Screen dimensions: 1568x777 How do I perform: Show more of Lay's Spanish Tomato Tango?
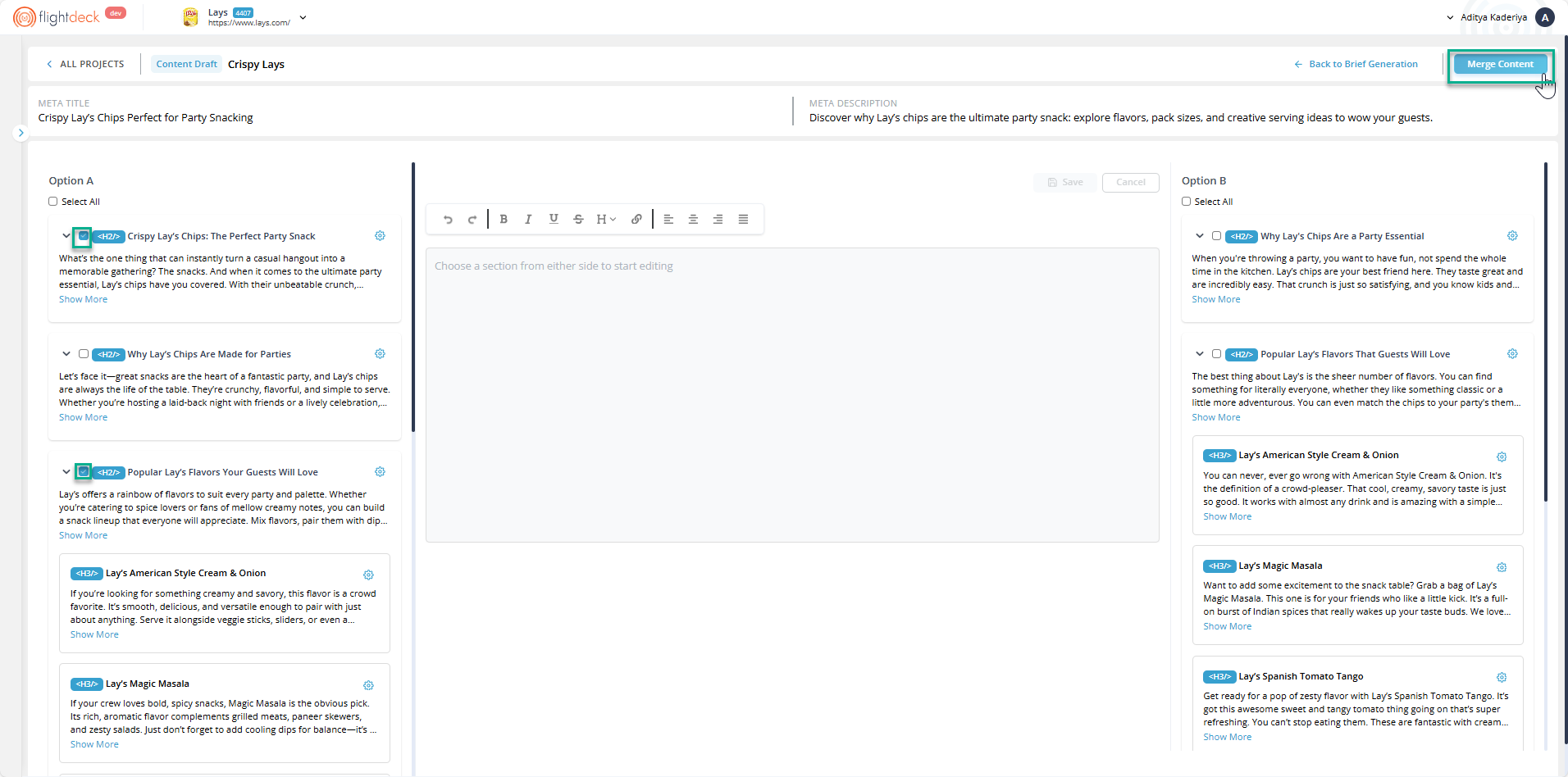1228,738
